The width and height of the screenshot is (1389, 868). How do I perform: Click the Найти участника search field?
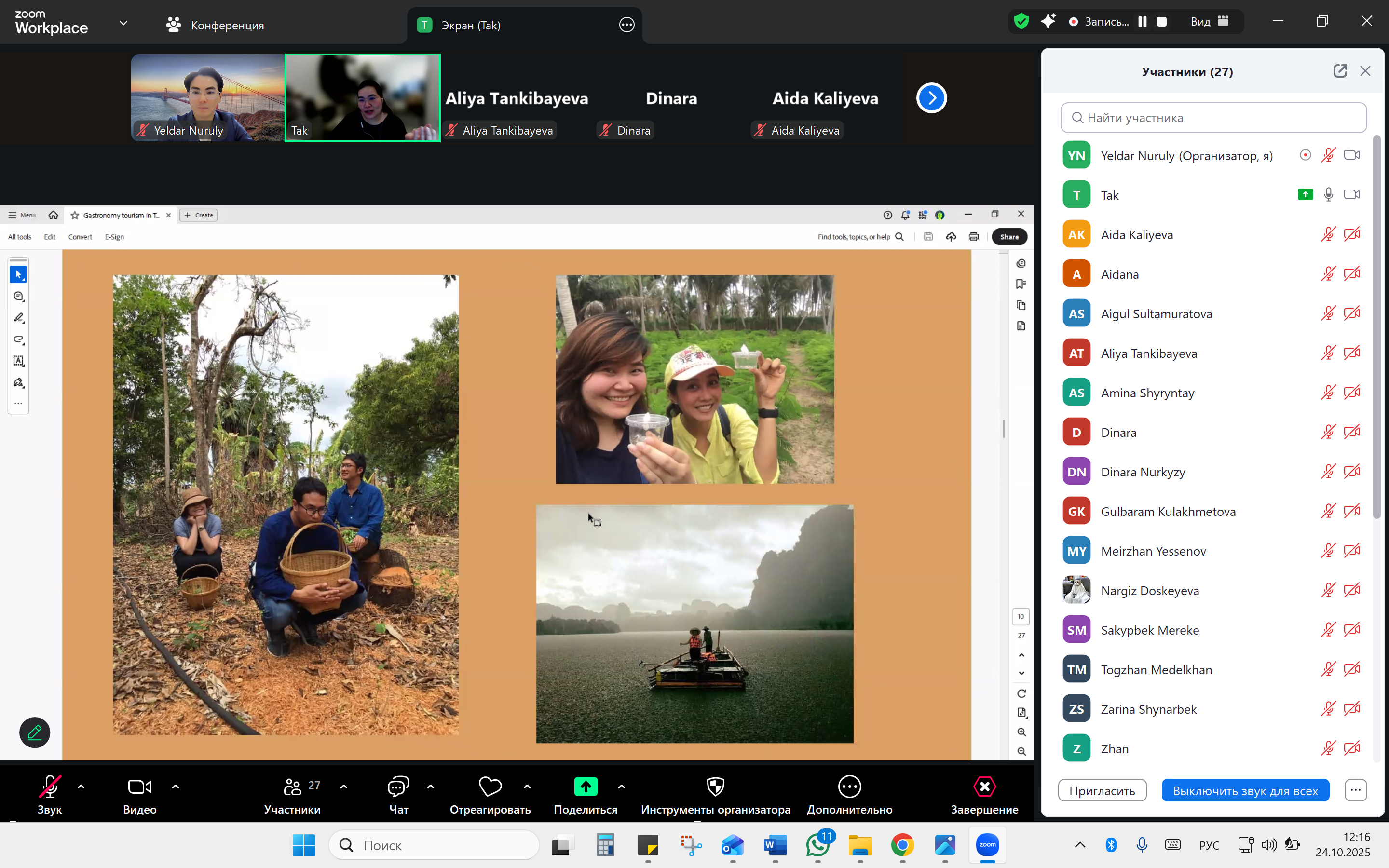point(1213,118)
